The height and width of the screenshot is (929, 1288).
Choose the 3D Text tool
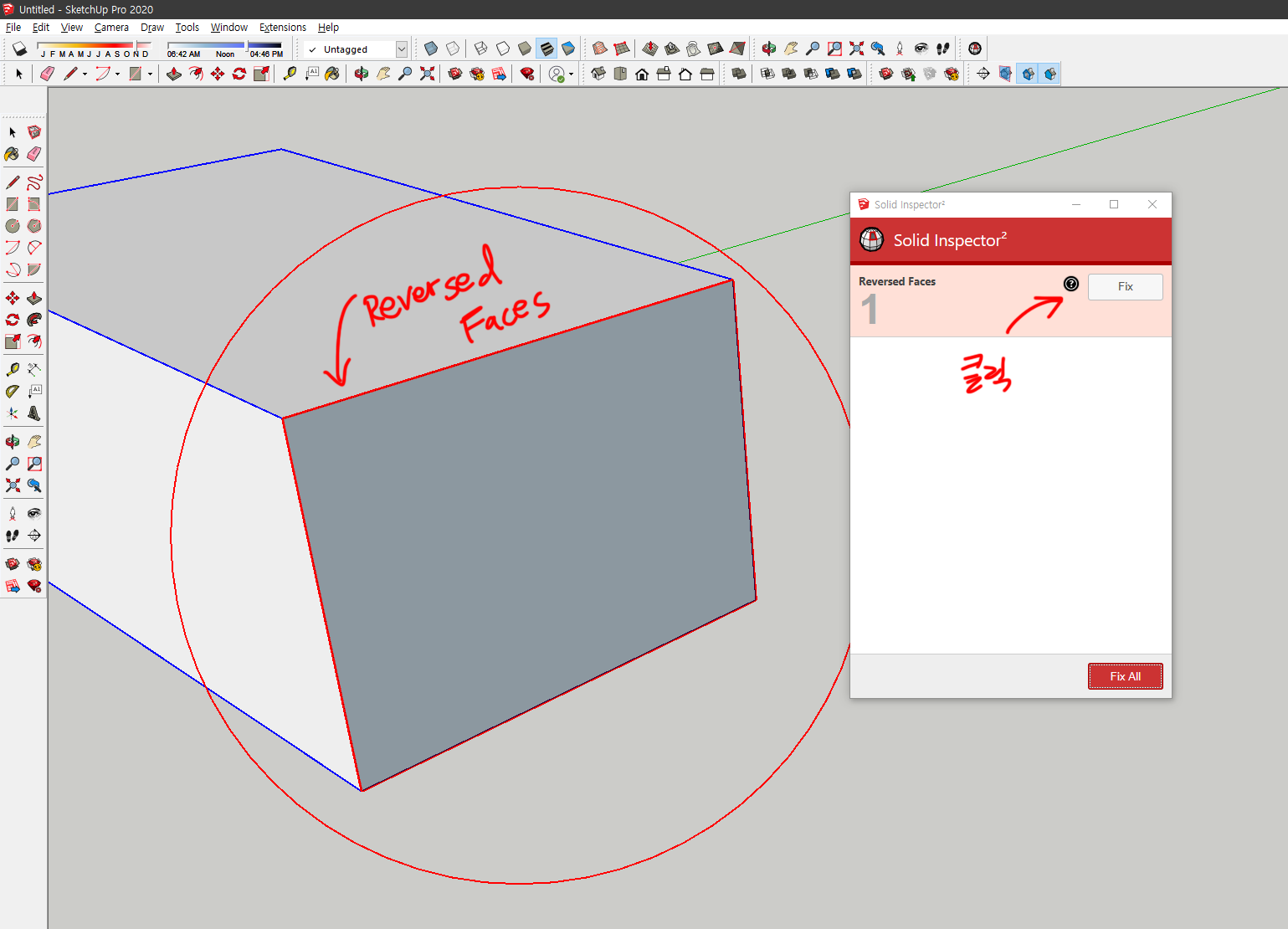[34, 413]
